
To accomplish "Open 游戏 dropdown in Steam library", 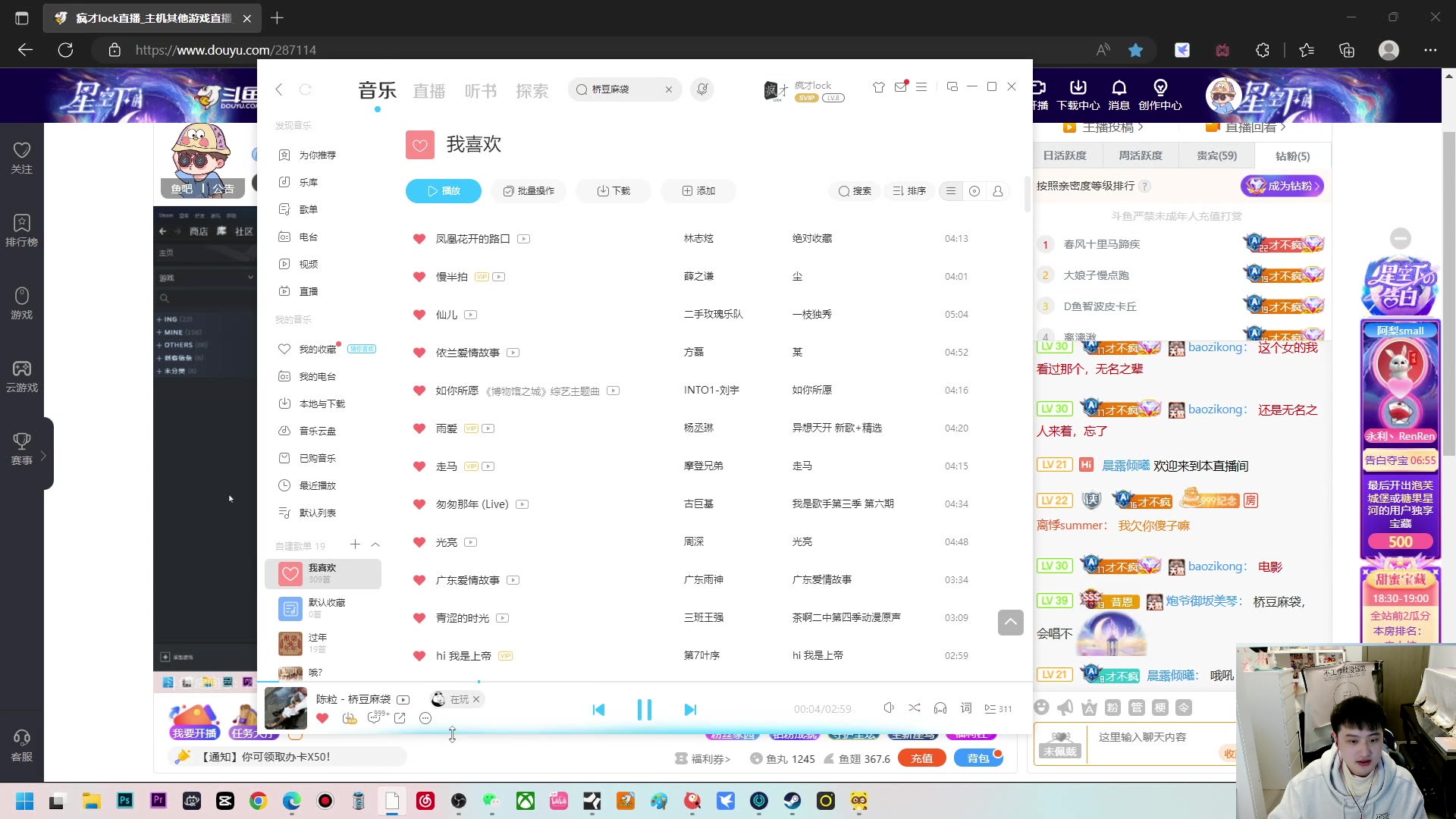I will [x=206, y=278].
